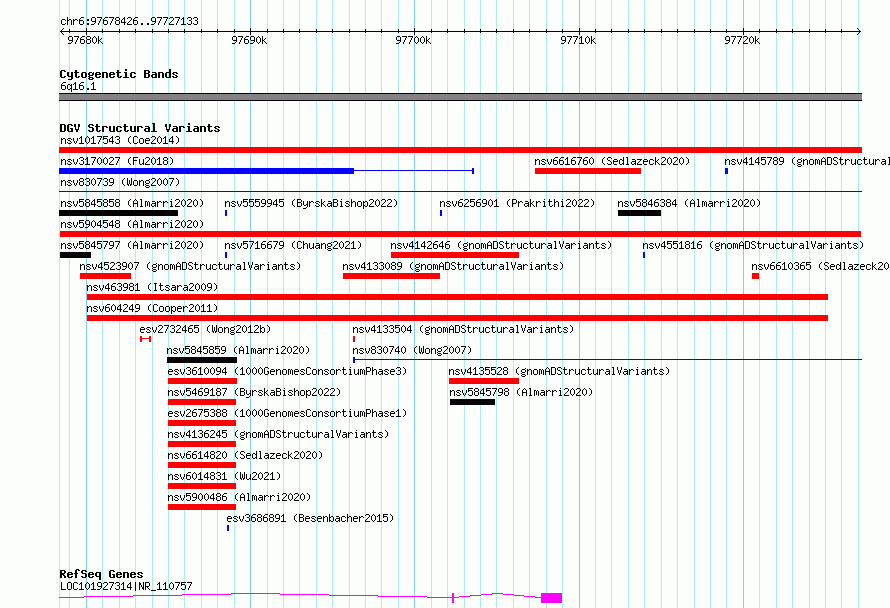Viewport: 890px width, 608px height.
Task: Click the nsv4145789 gnomAD variant label
Action: 807,161
